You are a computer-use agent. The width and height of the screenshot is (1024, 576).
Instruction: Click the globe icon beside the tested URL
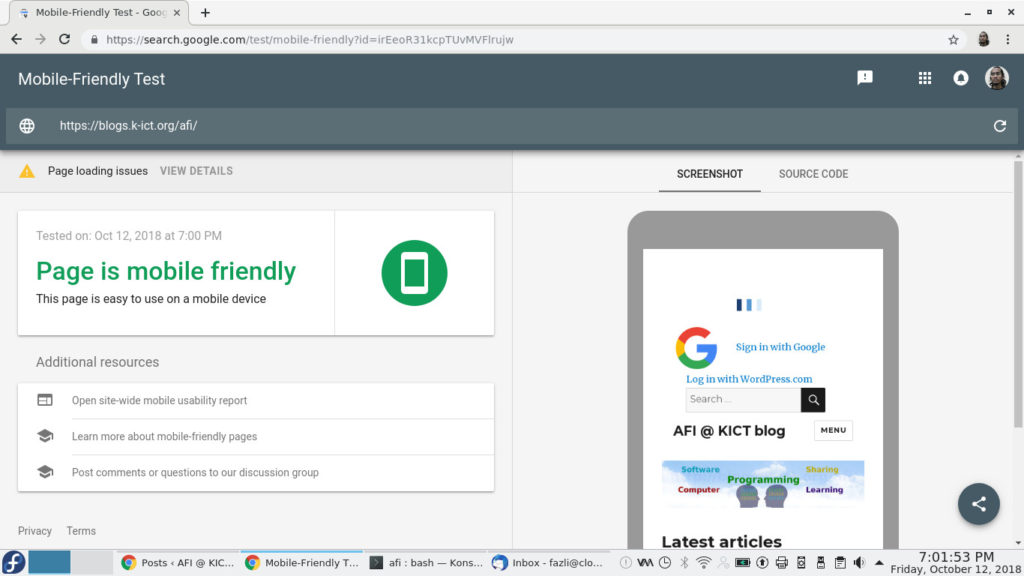coord(27,126)
